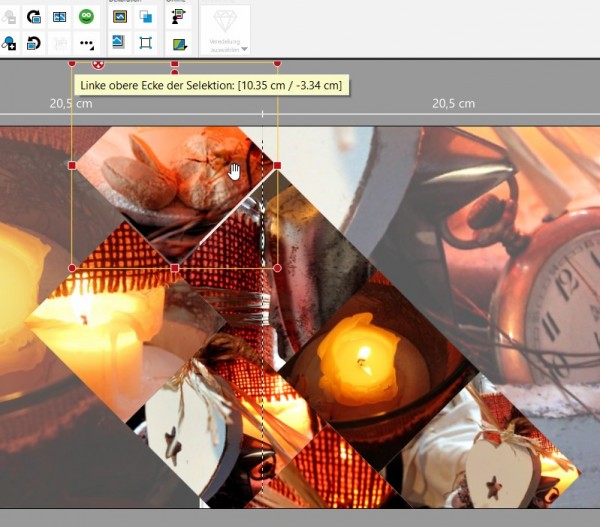Click the red circular icon atop the selection
The image size is (600, 527).
click(x=98, y=64)
